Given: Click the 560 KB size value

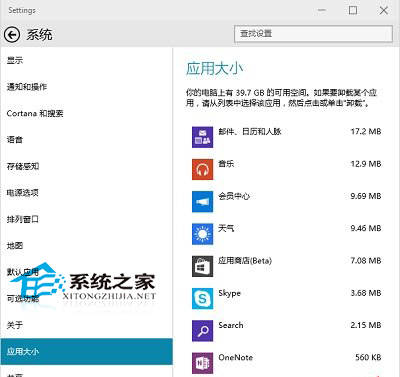Looking at the screenshot, I should 368,357.
